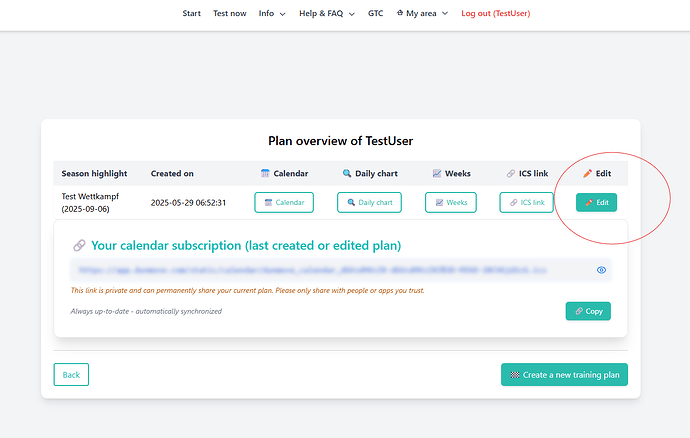
Task: Click the calendar icon in Calendar column header
Action: click(x=265, y=173)
